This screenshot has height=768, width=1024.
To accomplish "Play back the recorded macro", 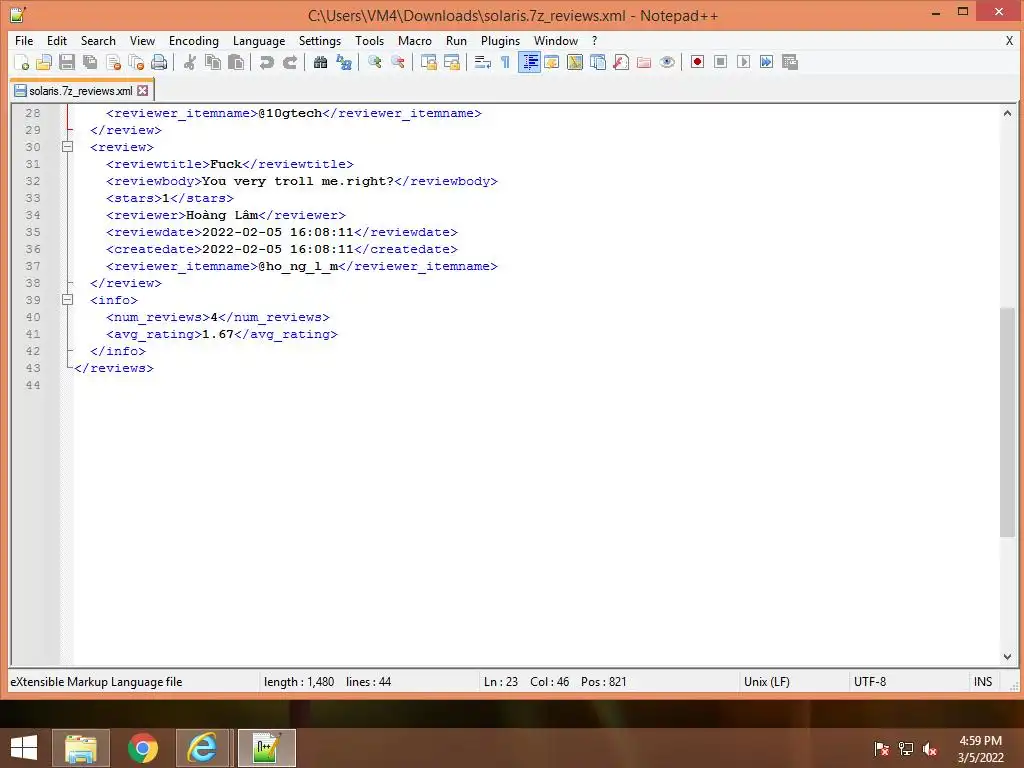I will point(743,62).
